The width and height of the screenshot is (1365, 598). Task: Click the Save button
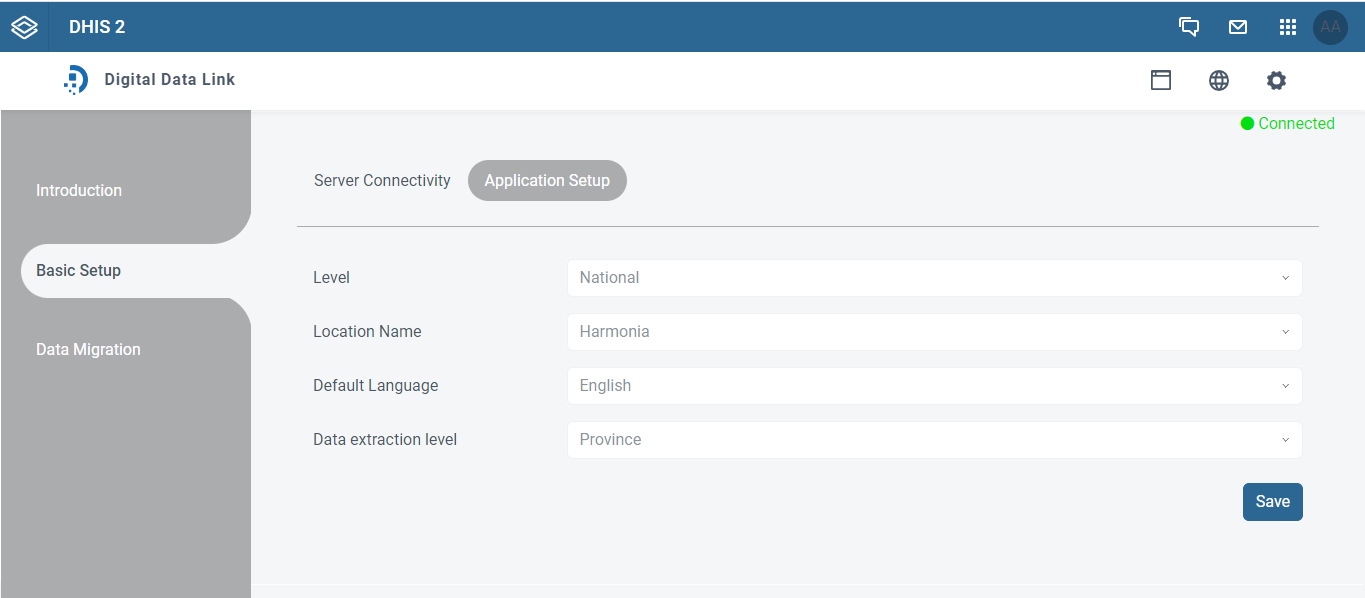click(1272, 502)
